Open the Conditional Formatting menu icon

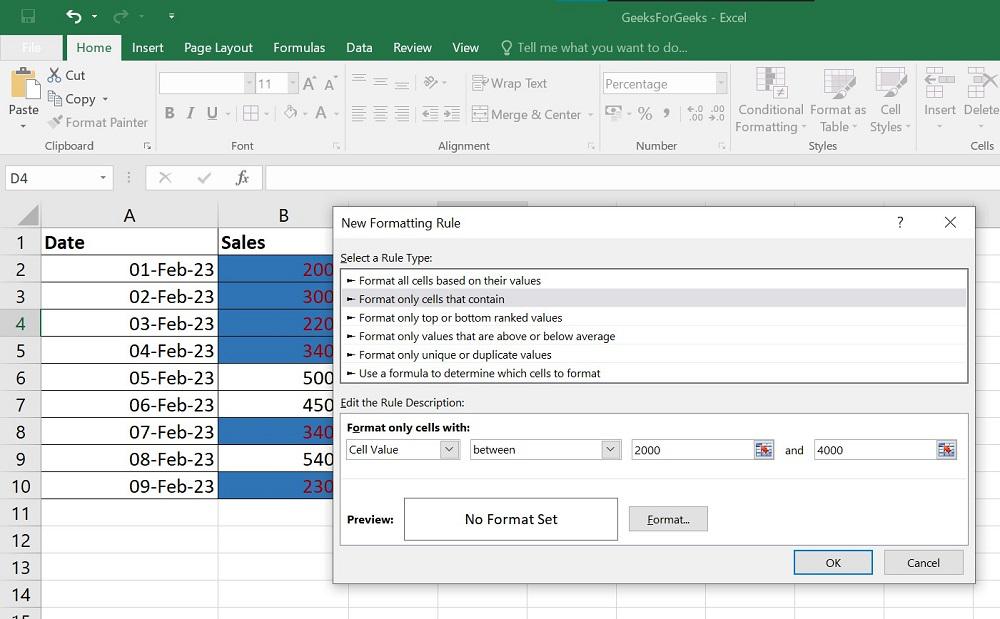pyautogui.click(x=770, y=85)
